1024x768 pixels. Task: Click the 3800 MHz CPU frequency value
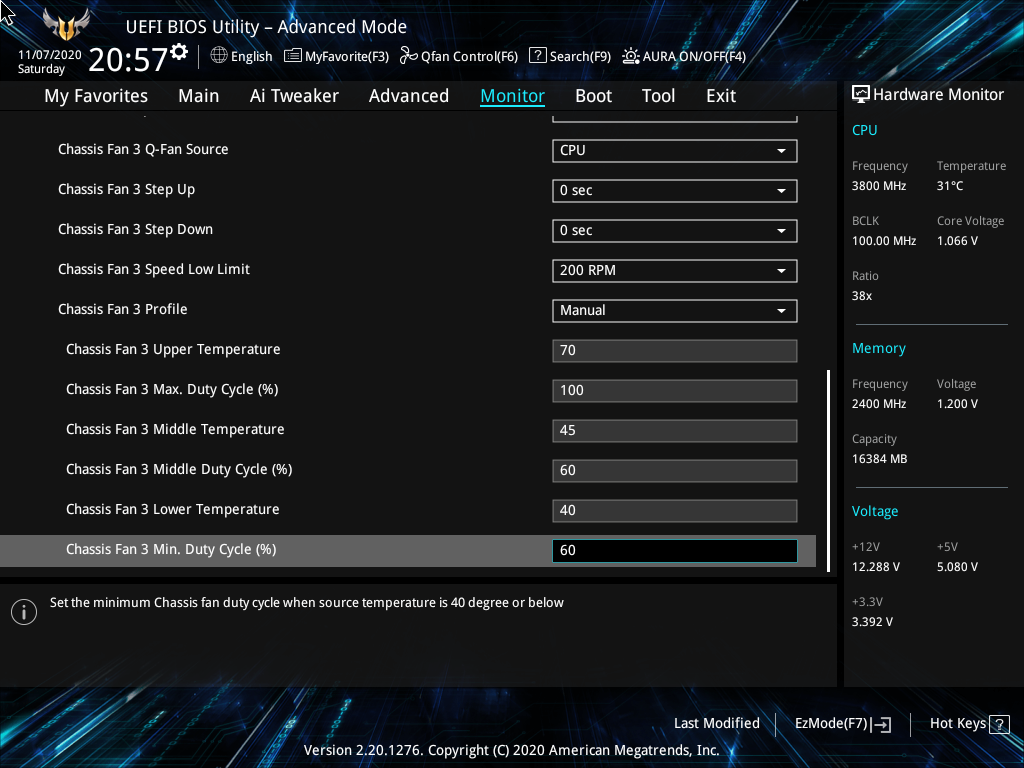[879, 186]
